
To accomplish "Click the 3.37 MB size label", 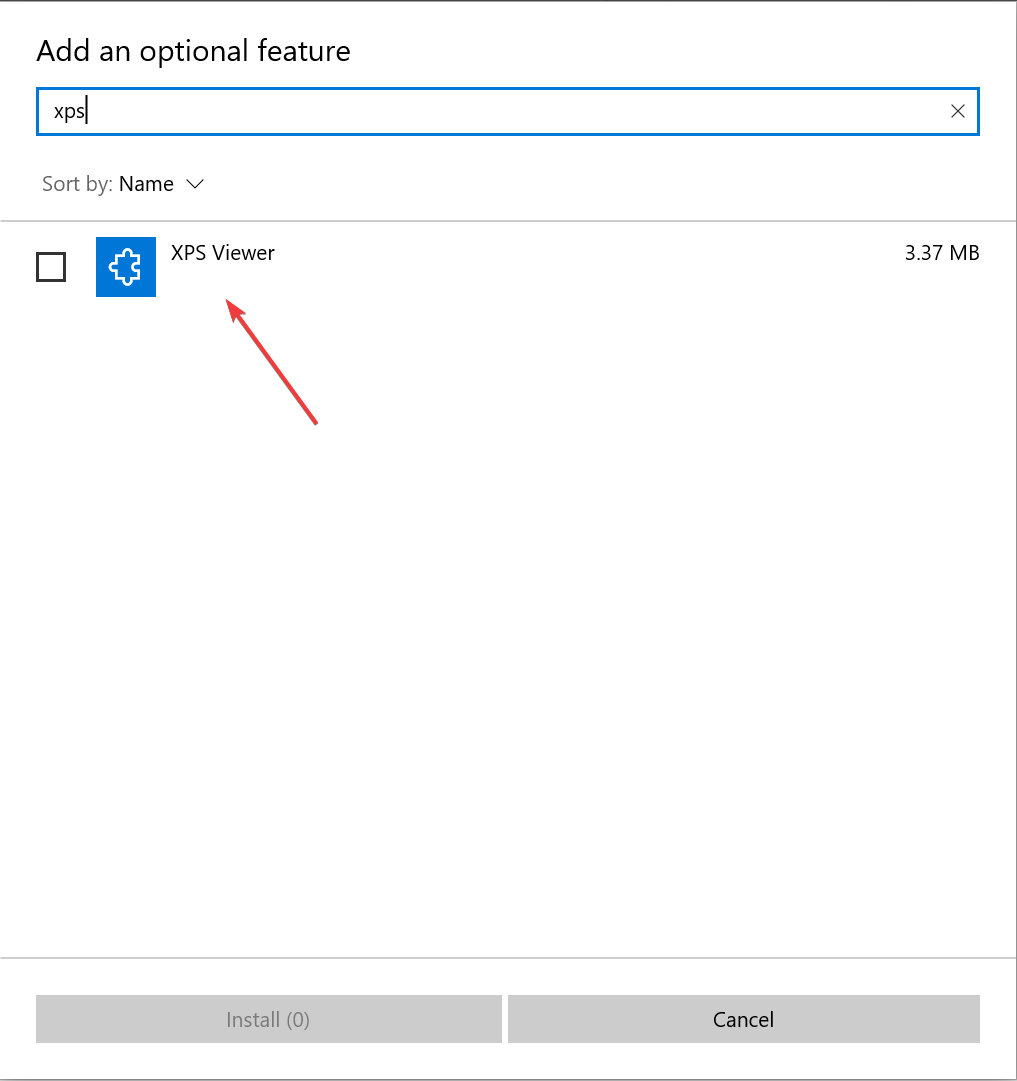I will click(941, 253).
